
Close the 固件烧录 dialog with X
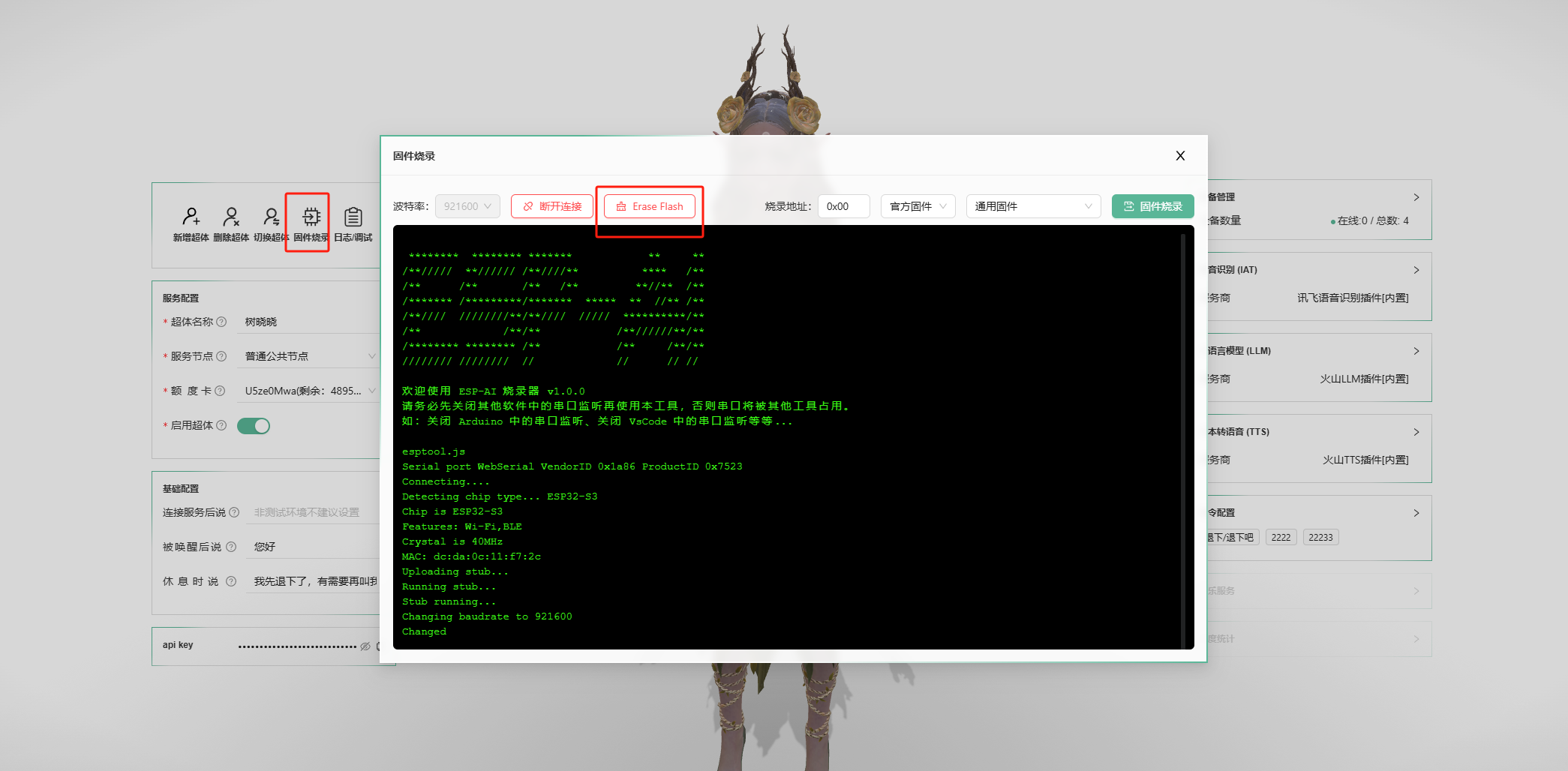[x=1180, y=155]
